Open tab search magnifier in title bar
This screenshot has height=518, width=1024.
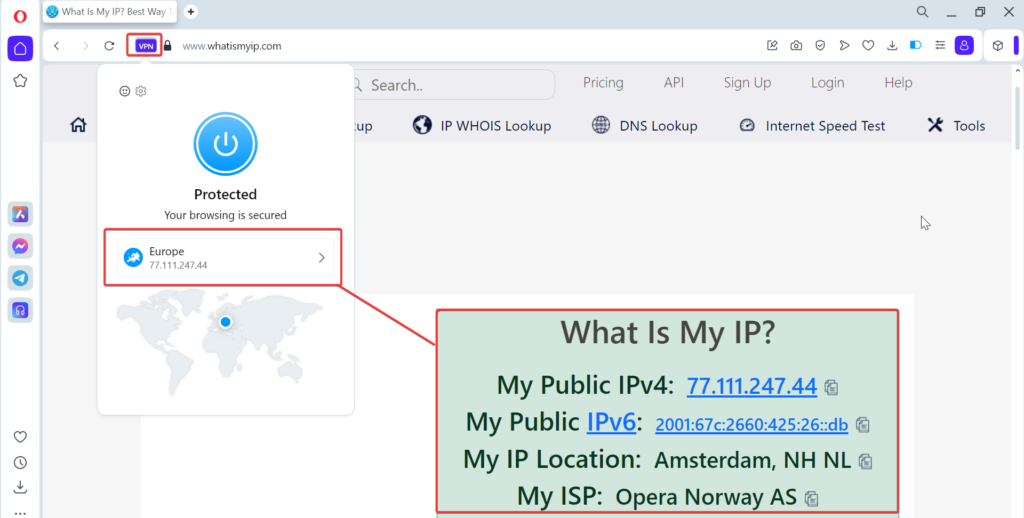pyautogui.click(x=922, y=12)
